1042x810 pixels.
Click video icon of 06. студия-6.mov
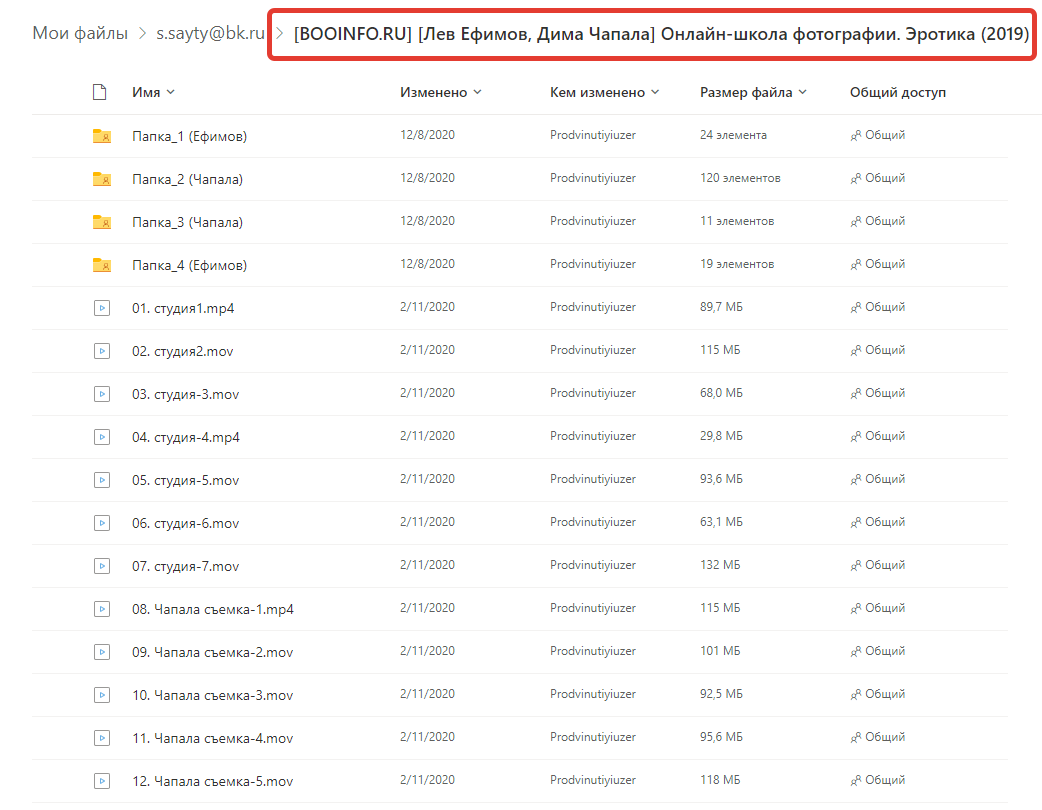[x=102, y=523]
